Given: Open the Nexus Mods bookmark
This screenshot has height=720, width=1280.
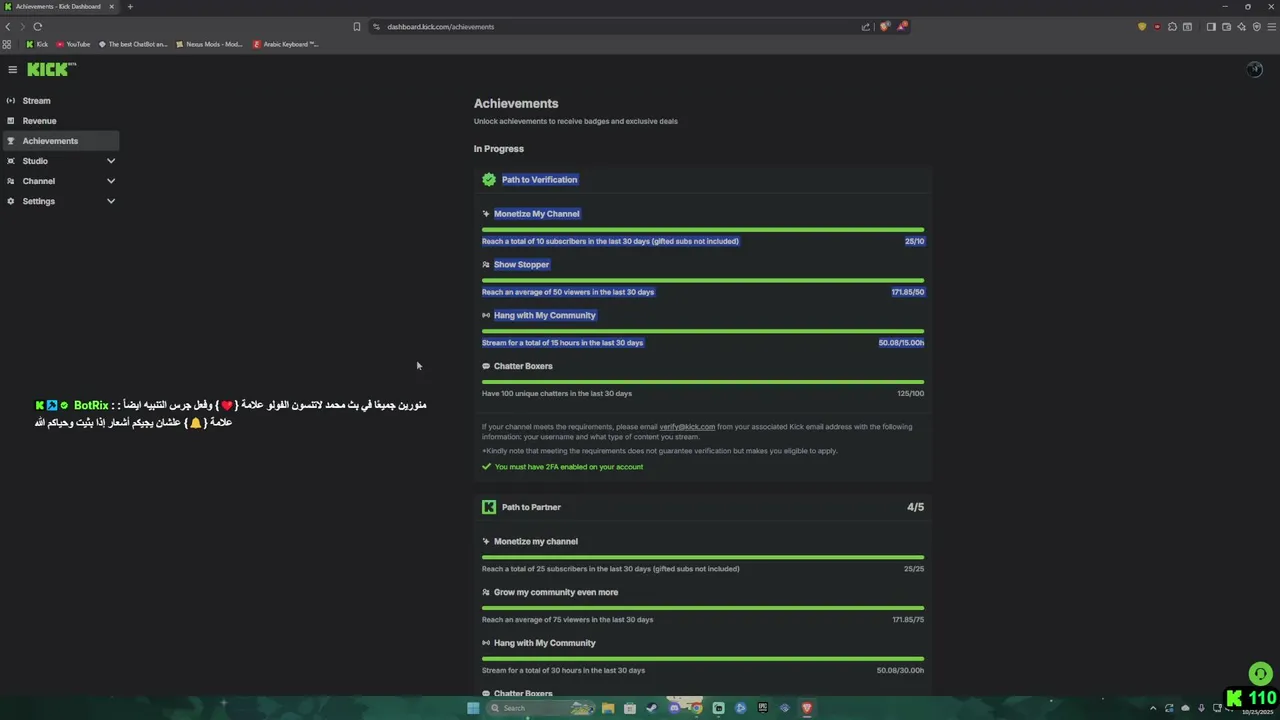Looking at the screenshot, I should 209,44.
